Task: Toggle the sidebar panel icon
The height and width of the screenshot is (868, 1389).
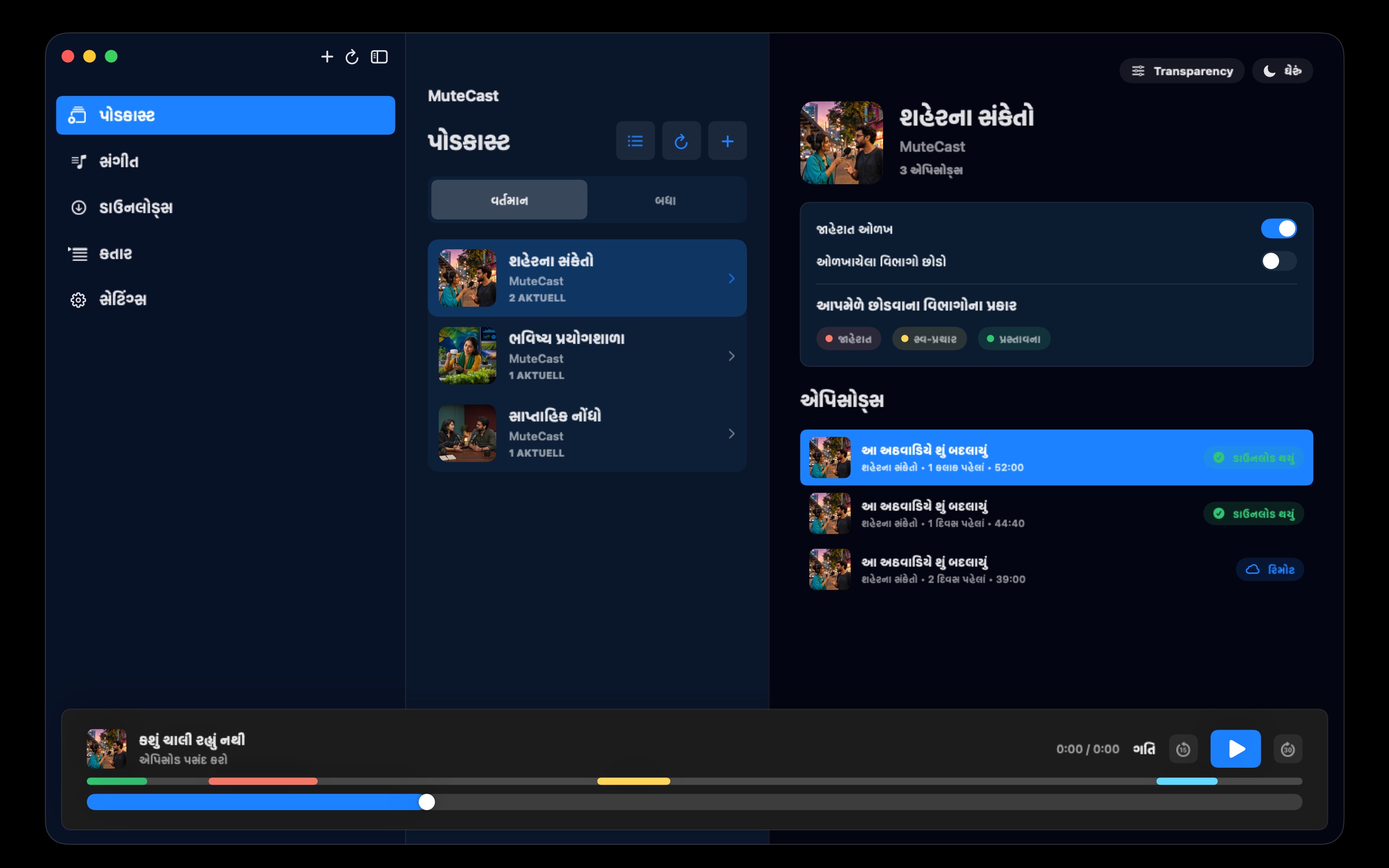Action: [379, 57]
